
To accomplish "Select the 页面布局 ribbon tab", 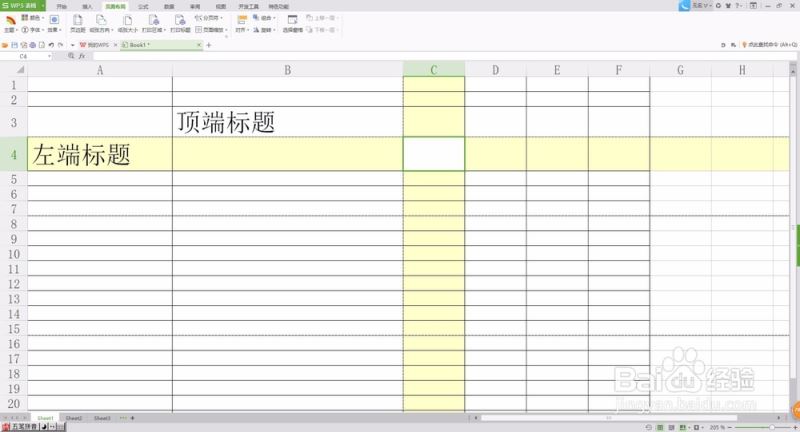I will coord(115,7).
